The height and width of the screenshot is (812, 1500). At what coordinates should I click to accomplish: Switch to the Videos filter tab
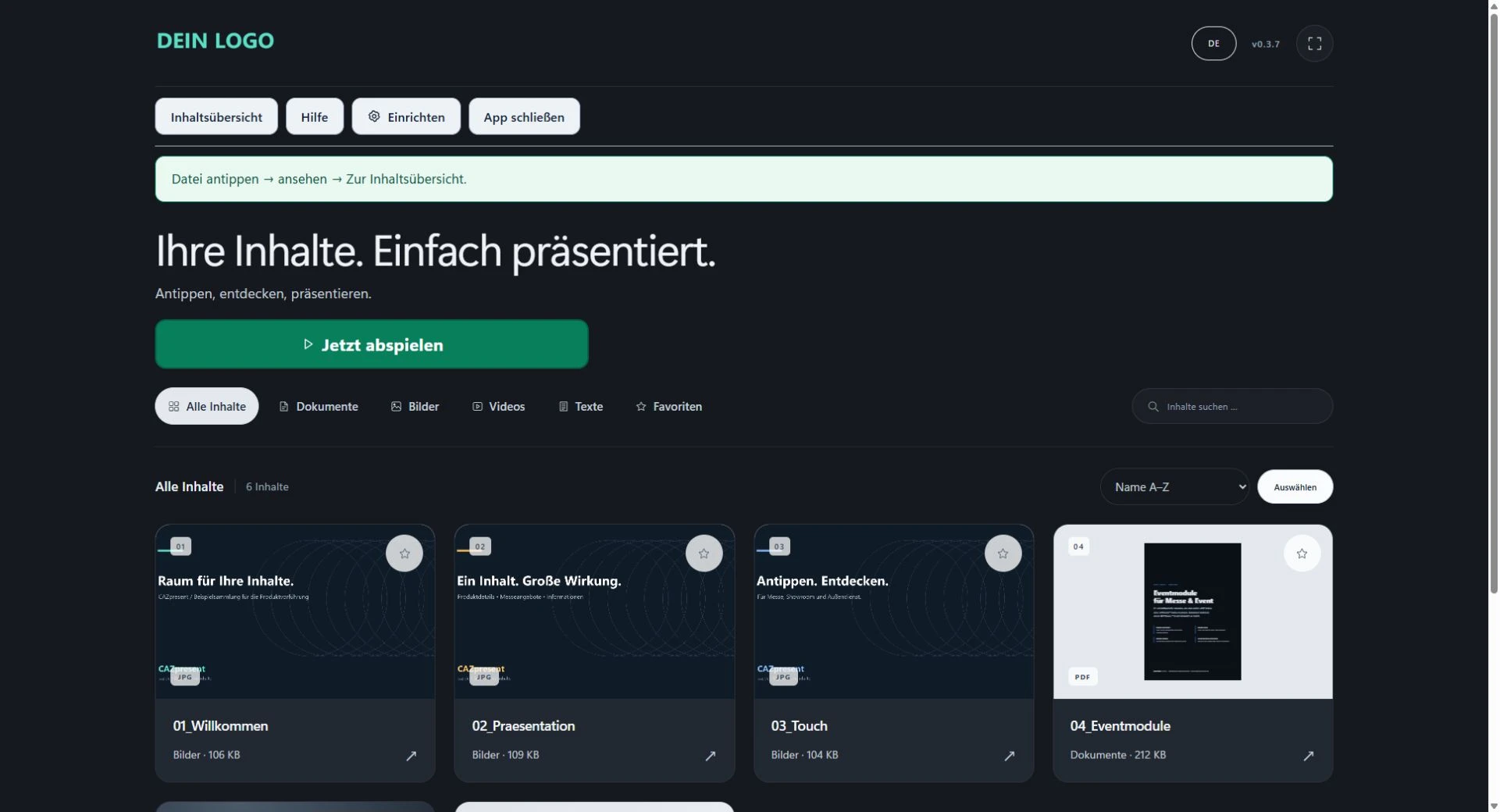tap(499, 407)
